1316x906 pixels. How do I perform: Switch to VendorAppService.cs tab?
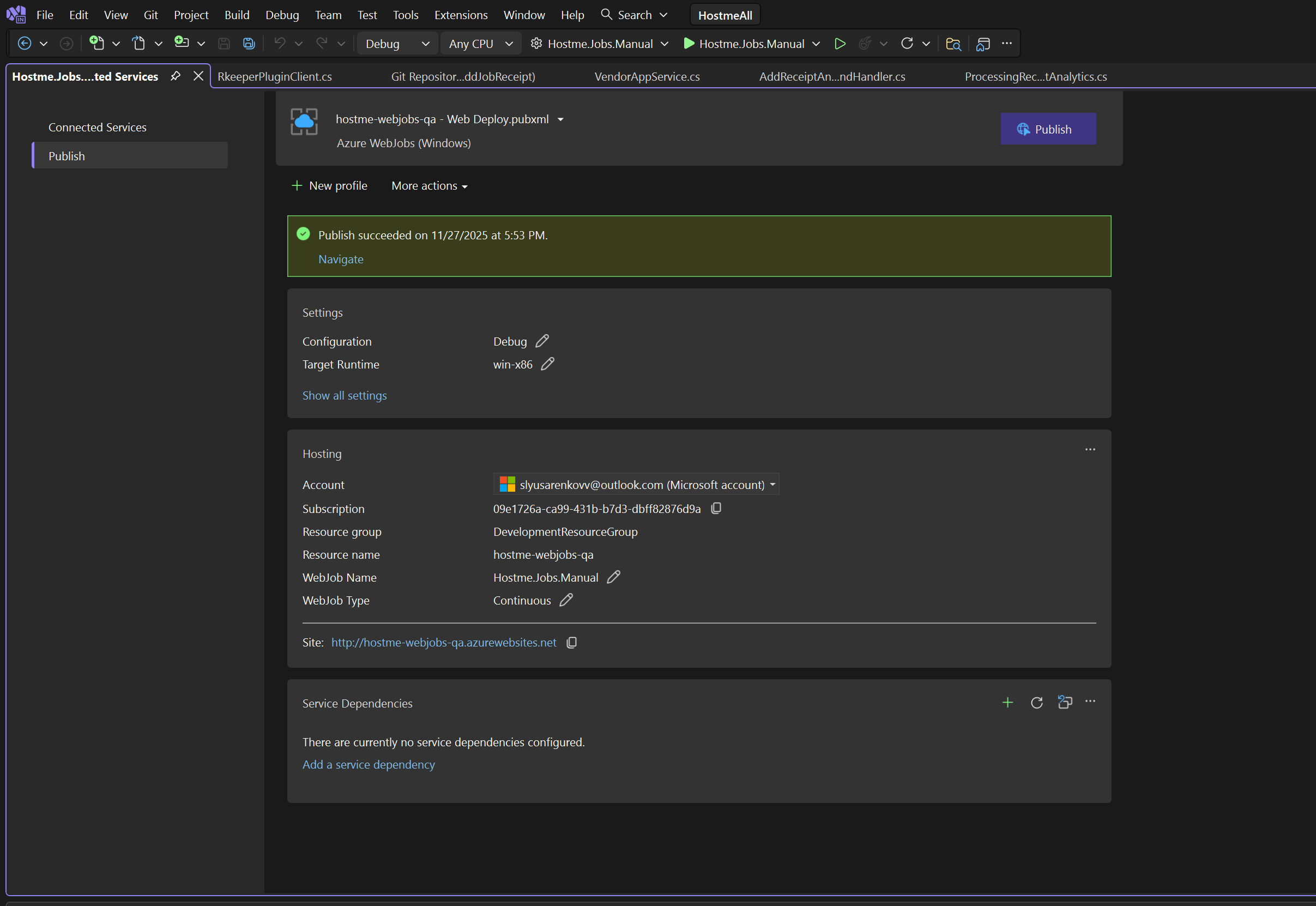[x=647, y=77]
